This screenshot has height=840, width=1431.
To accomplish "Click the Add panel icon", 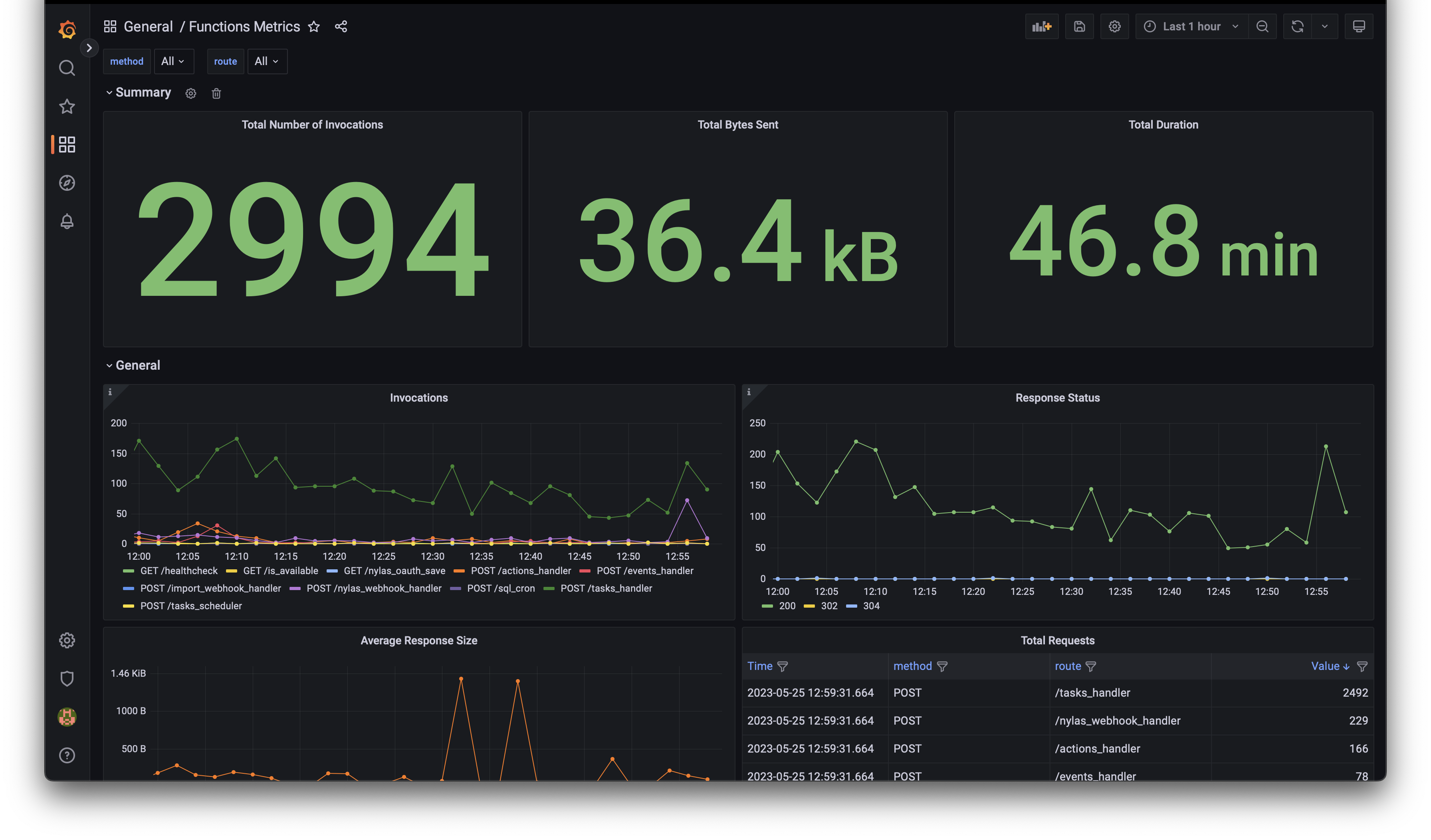I will (1041, 26).
